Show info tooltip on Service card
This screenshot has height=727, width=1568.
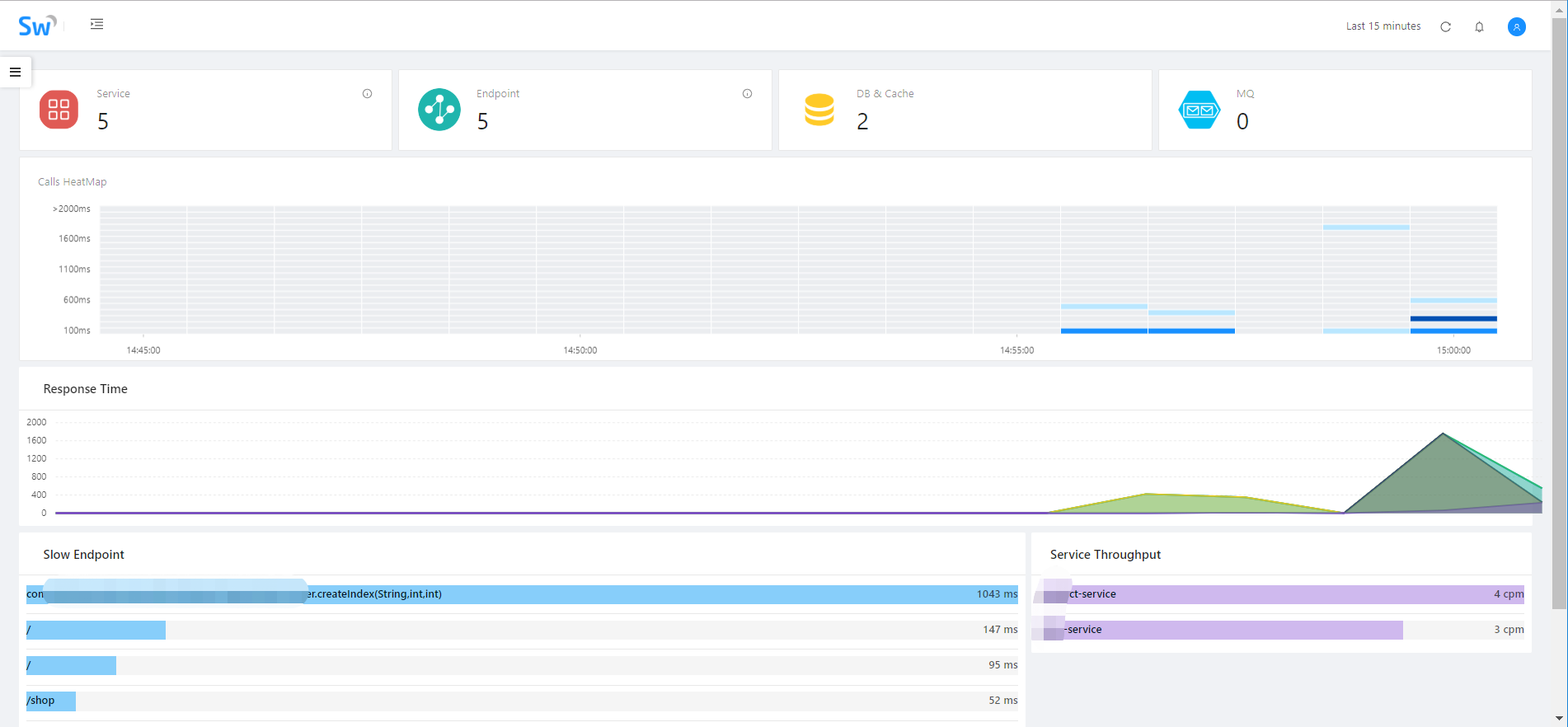point(367,93)
